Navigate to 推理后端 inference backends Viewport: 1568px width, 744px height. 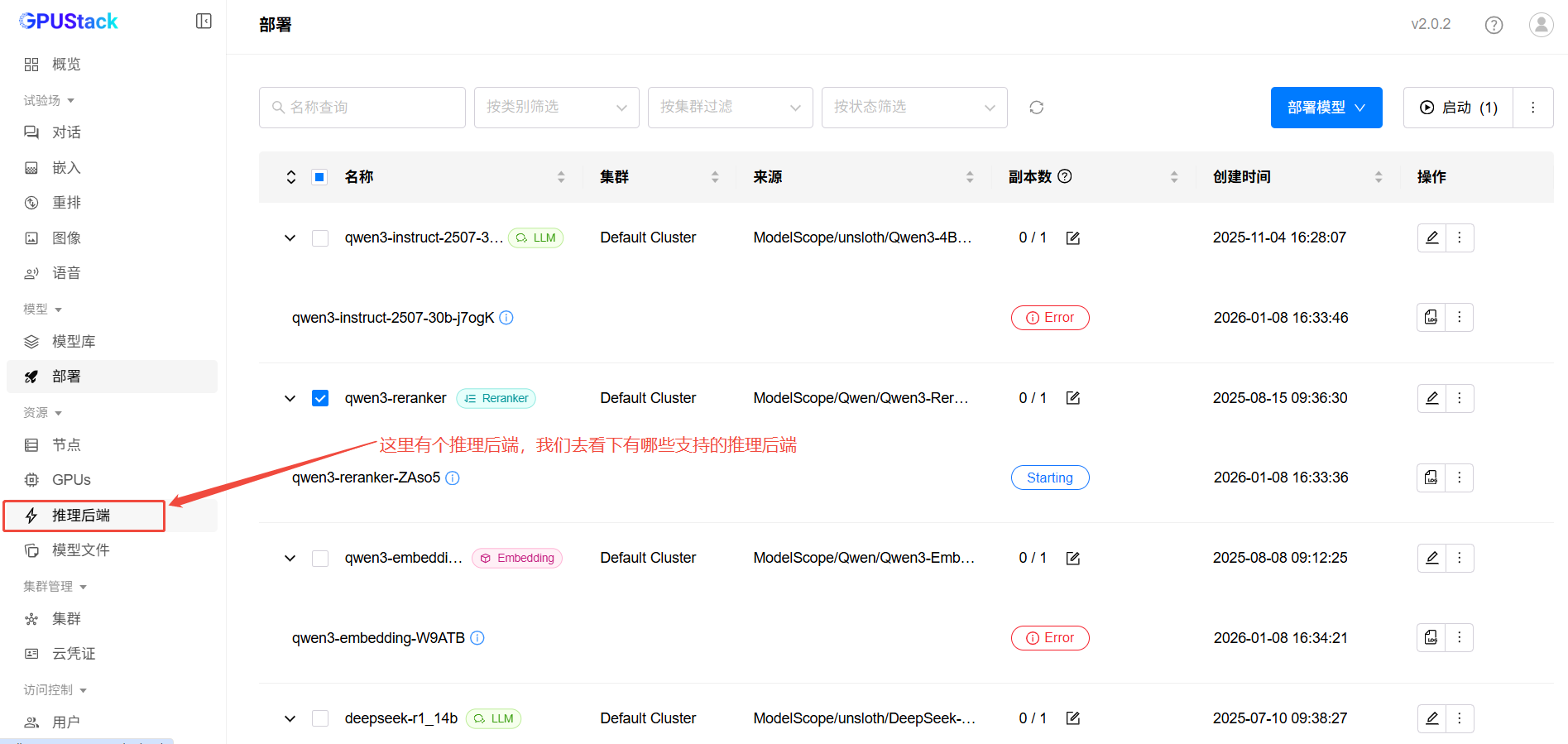pyautogui.click(x=112, y=516)
